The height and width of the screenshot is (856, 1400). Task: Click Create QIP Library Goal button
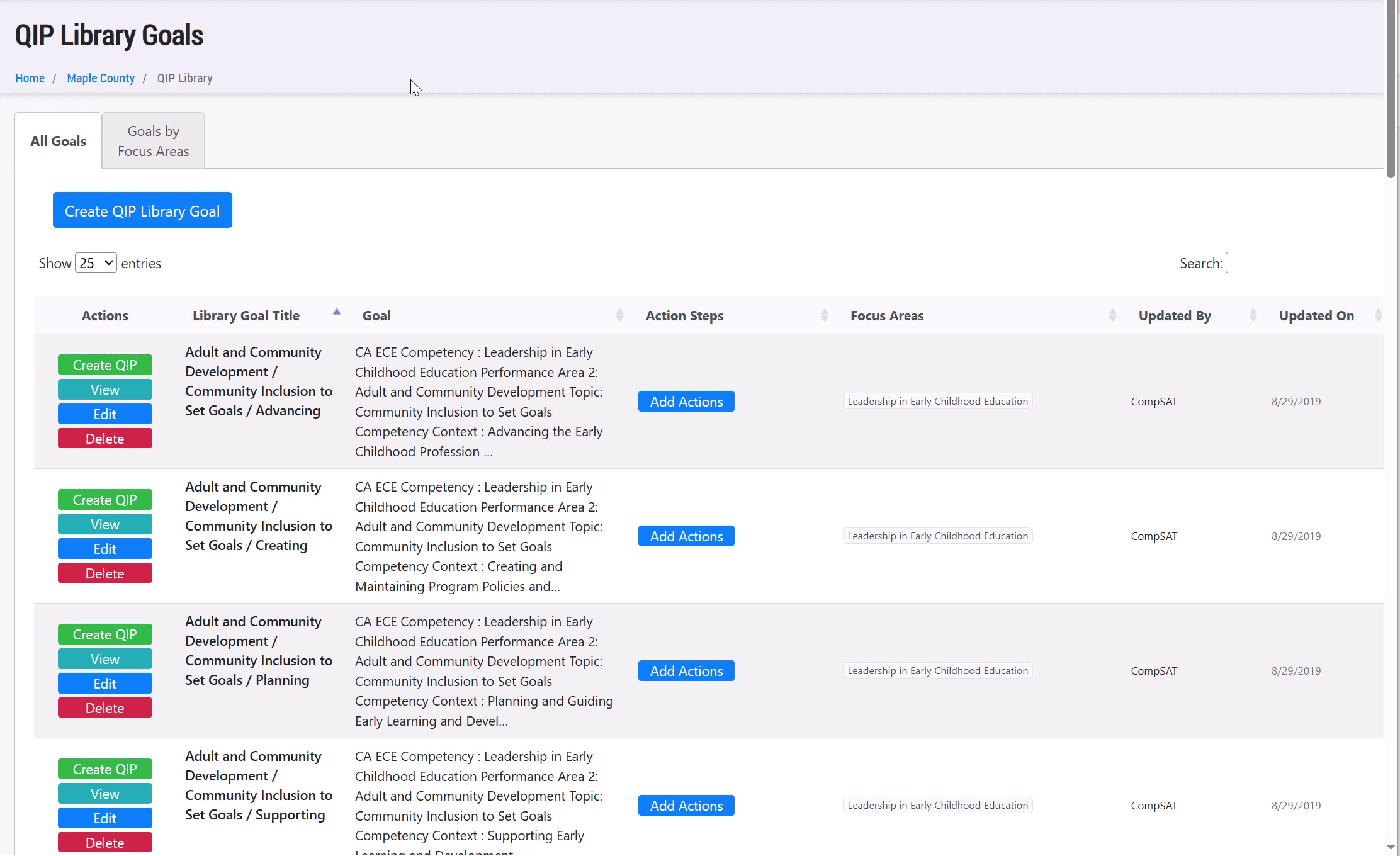(142, 211)
